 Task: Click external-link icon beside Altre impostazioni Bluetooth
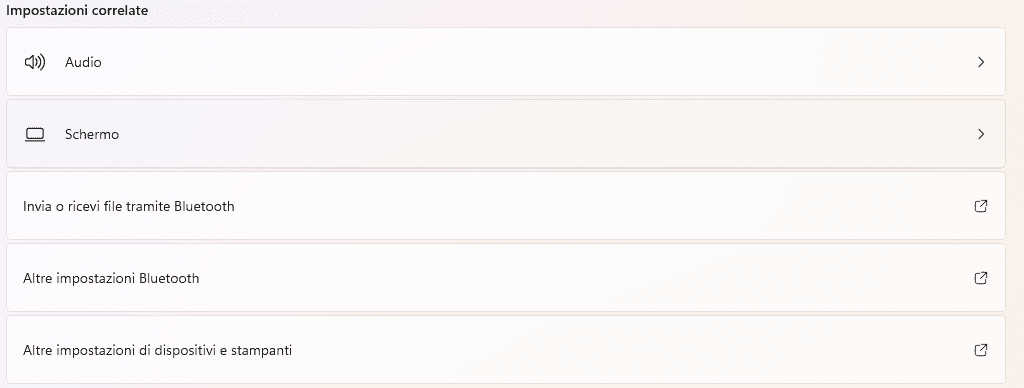pos(980,278)
